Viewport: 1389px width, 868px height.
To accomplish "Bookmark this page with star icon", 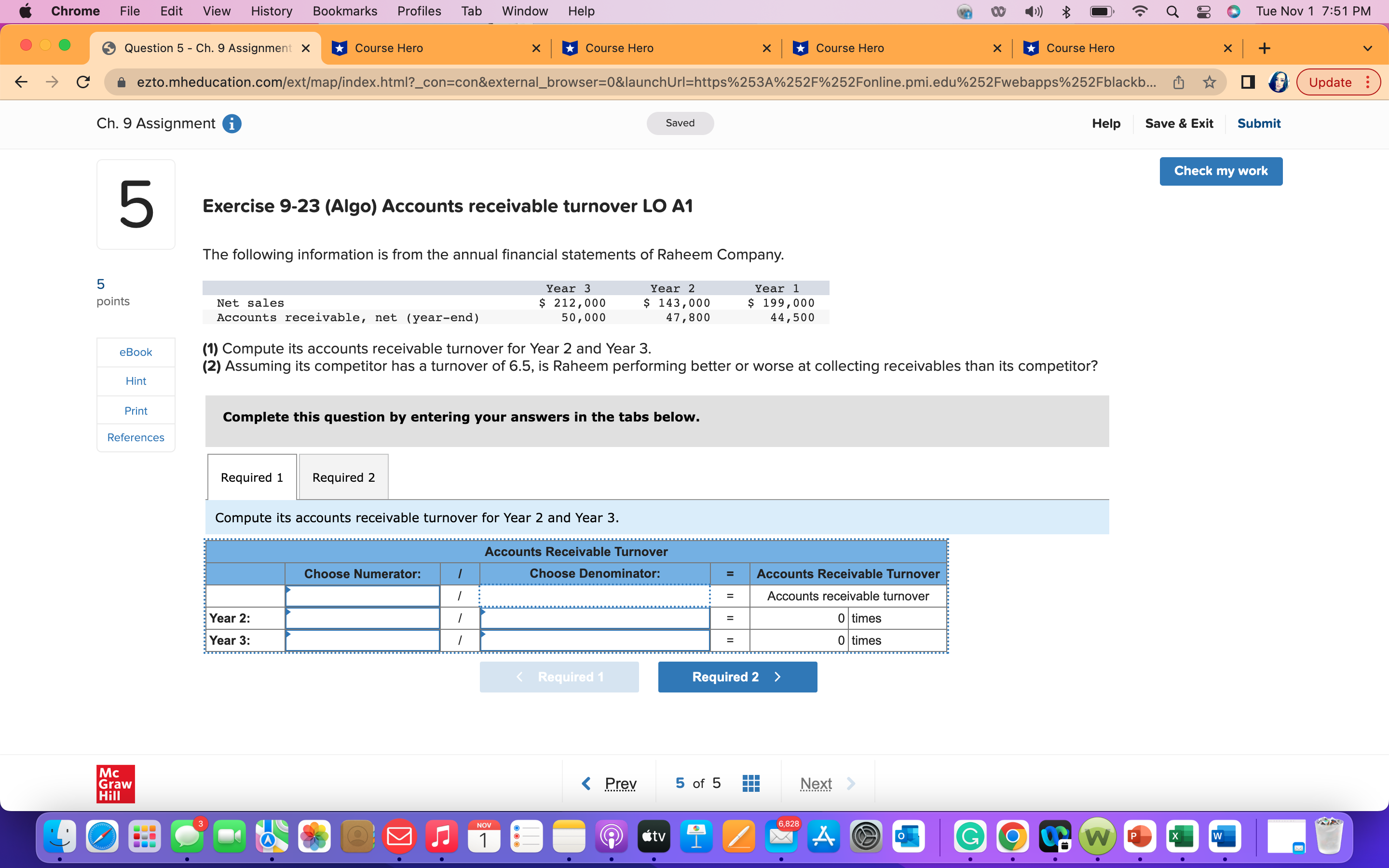I will 1210,82.
